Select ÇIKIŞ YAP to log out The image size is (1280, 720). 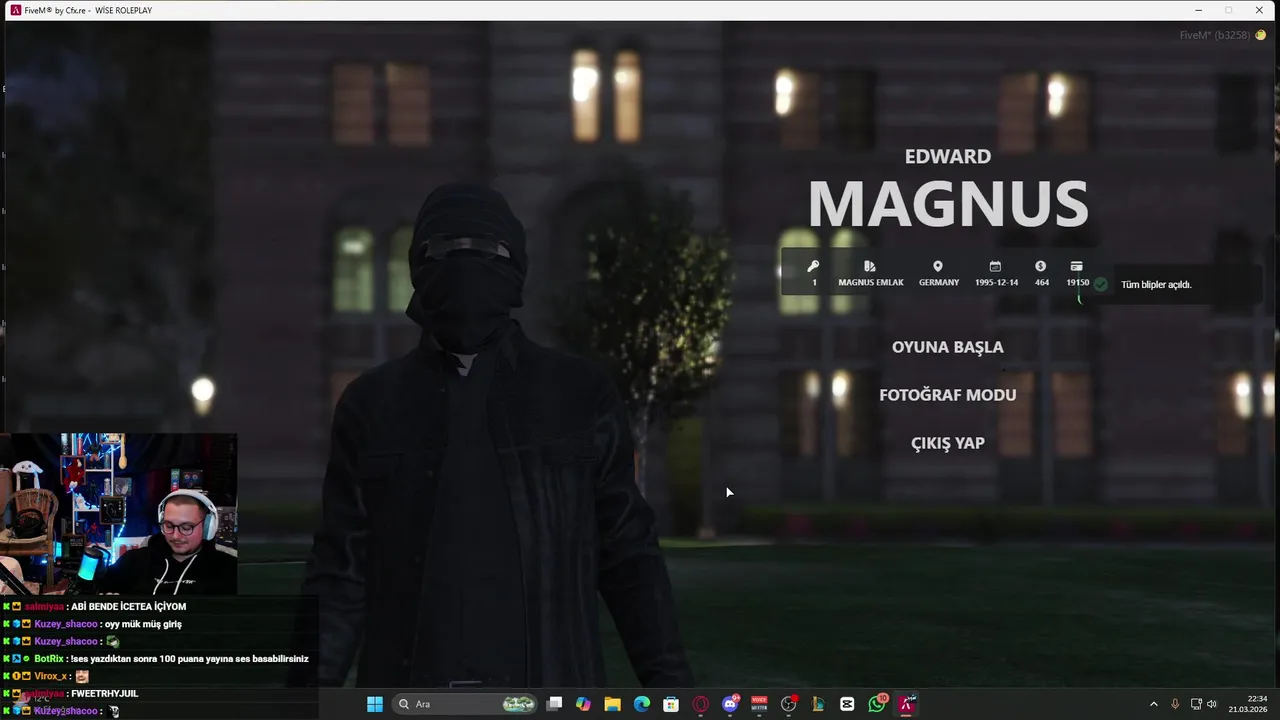[947, 443]
